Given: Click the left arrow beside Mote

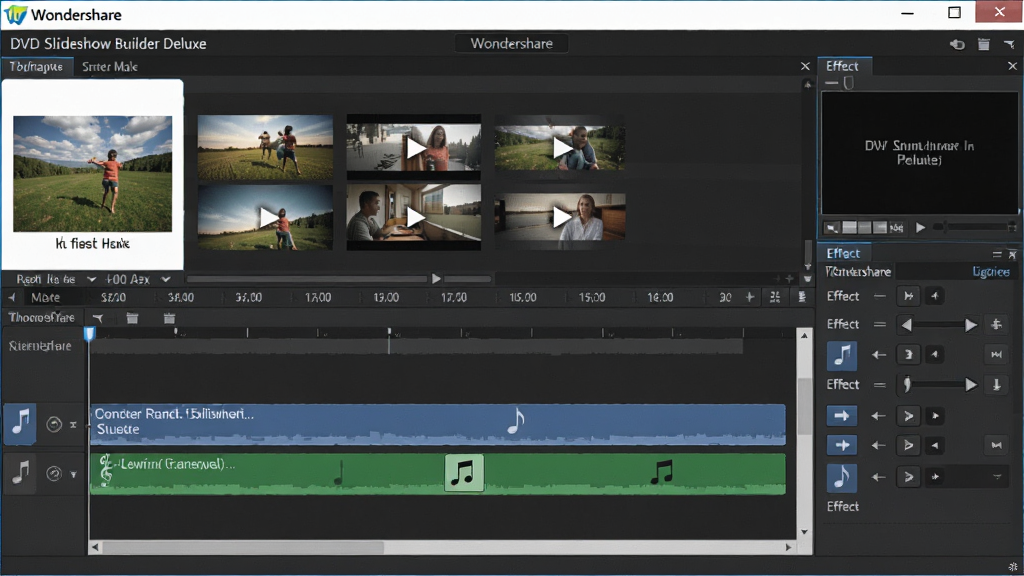Looking at the screenshot, I should click(12, 297).
